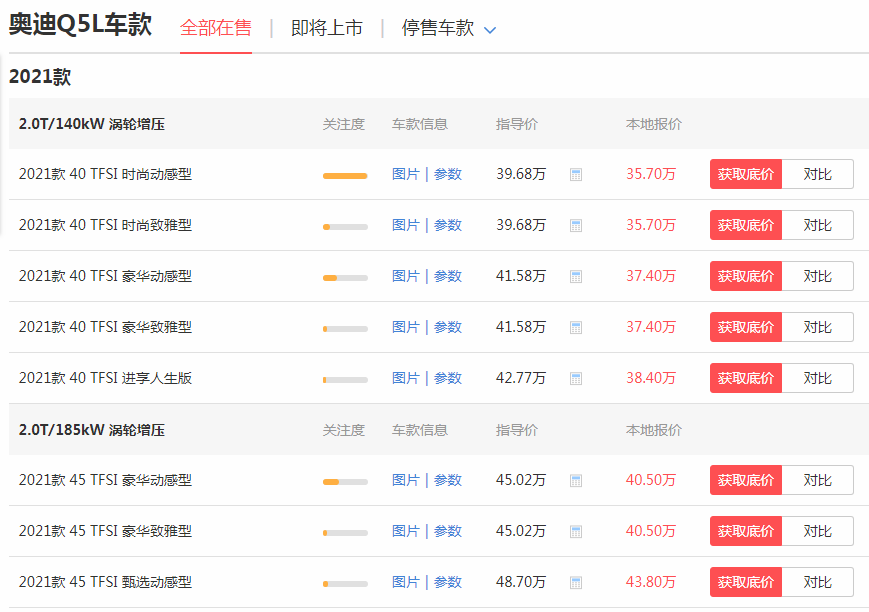Open the loan calculator for 40 TFSI 时尚致雅型

point(576,224)
